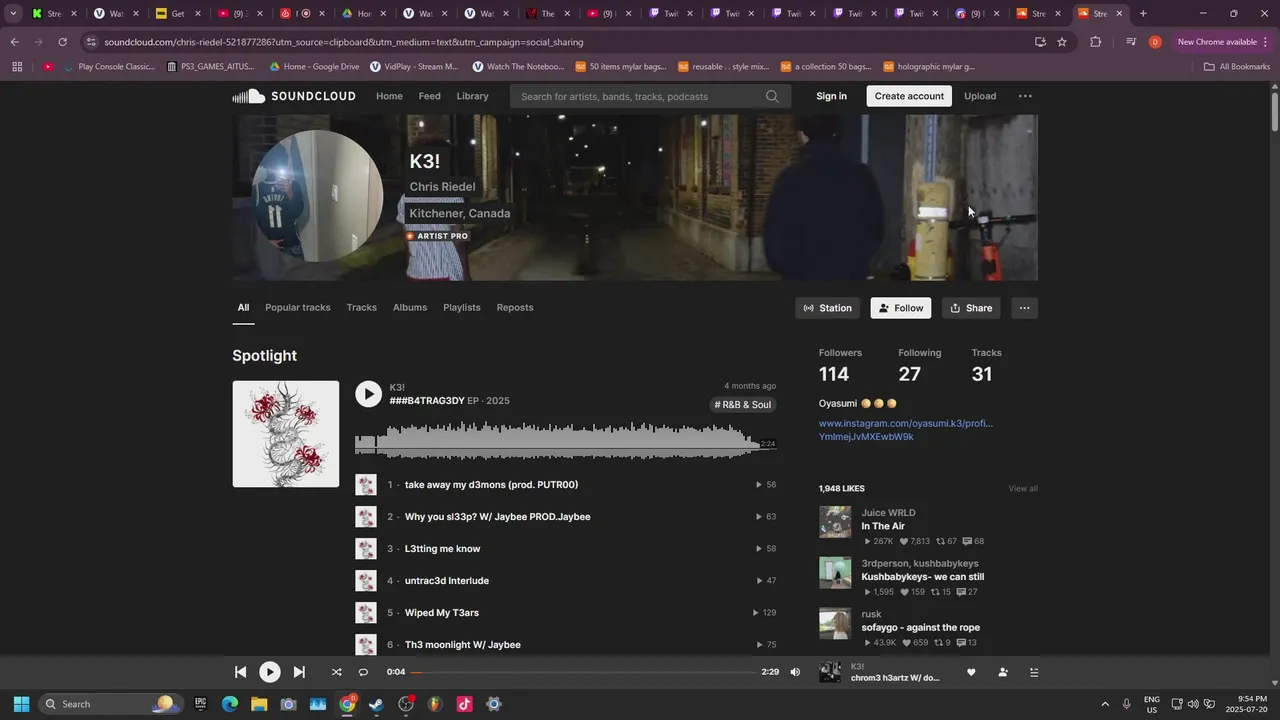This screenshot has width=1280, height=720.
Task: Play track untrac3d Interlude
Action: [x=447, y=581]
